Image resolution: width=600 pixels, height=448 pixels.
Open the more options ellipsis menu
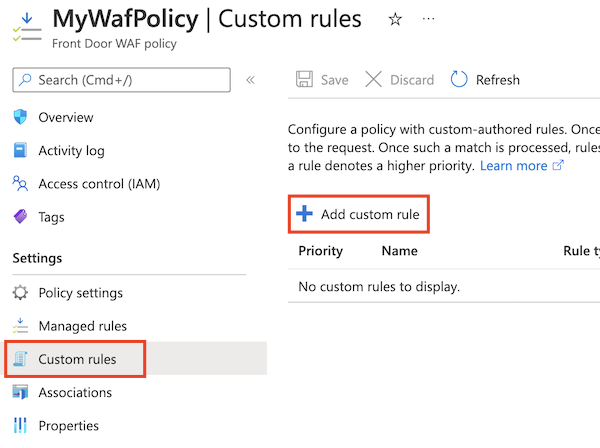tap(429, 20)
